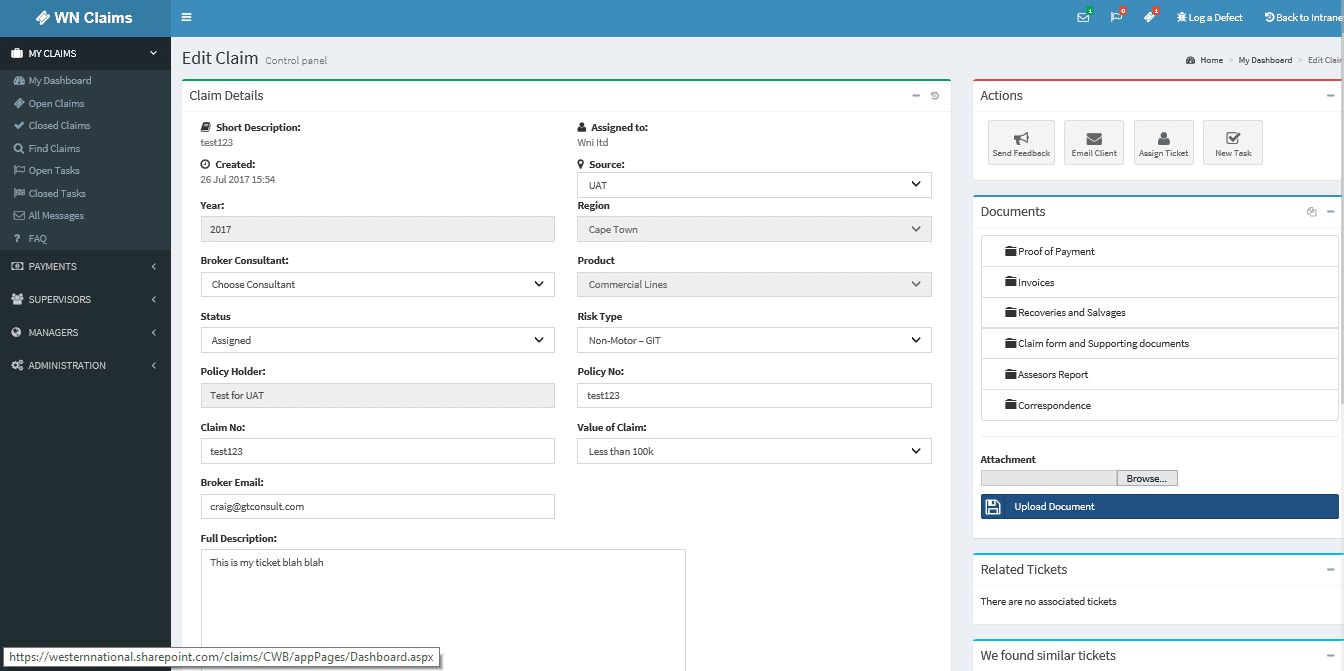1344x671 pixels.
Task: Refresh the Claim Details panel
Action: click(x=935, y=96)
